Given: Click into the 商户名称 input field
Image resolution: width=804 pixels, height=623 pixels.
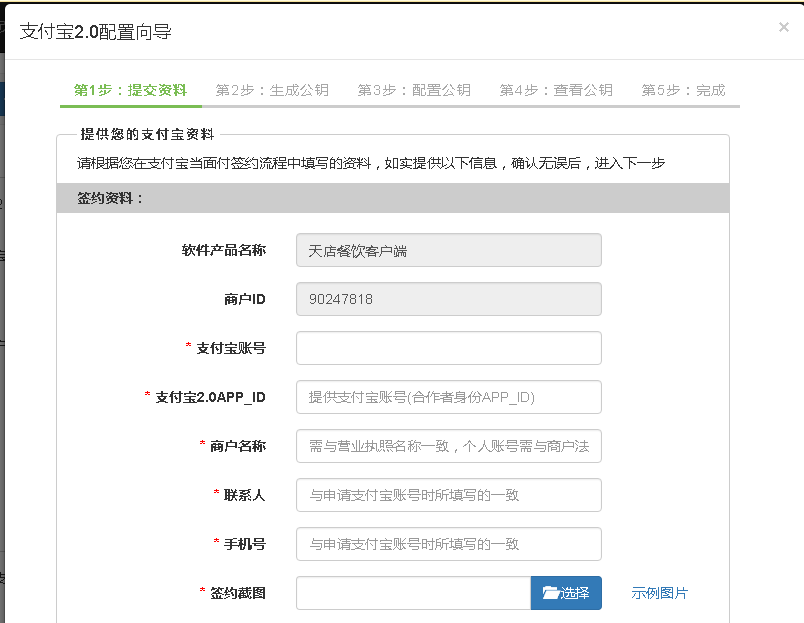Looking at the screenshot, I should [x=449, y=446].
